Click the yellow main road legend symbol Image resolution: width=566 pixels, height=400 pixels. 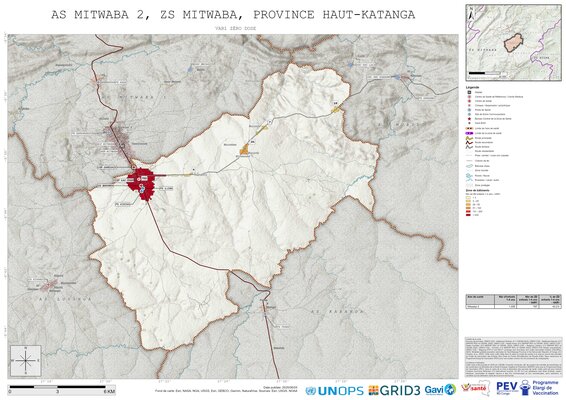pos(469,138)
